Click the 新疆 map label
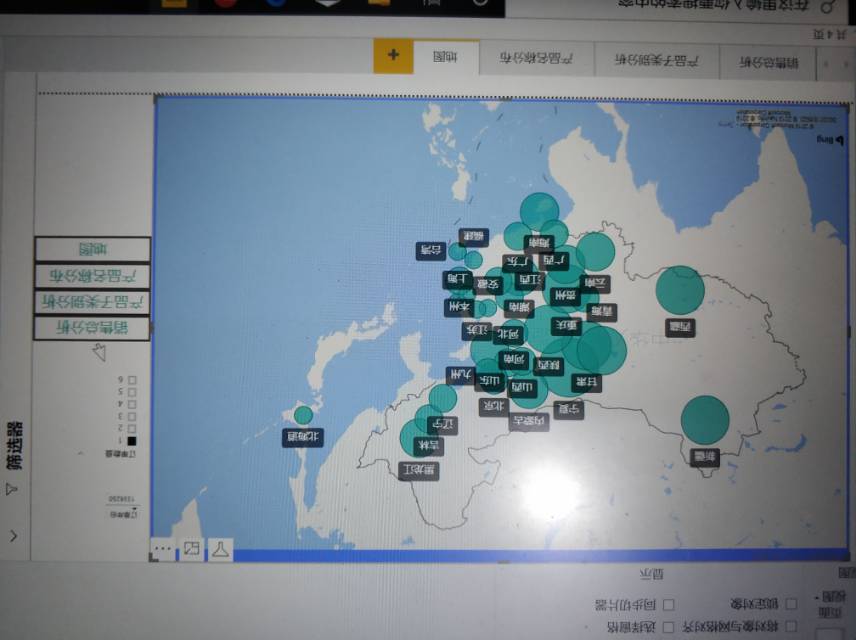This screenshot has width=856, height=640. click(x=704, y=458)
